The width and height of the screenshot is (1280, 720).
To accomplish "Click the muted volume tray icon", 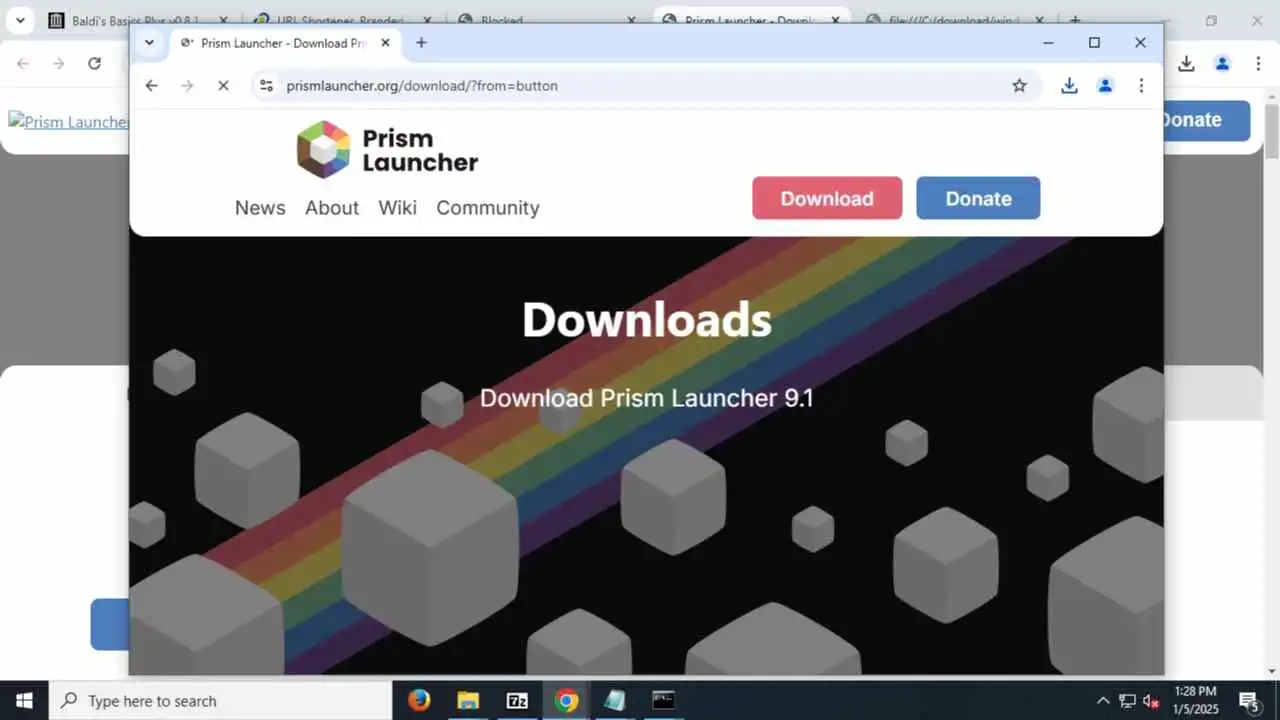I will (1151, 700).
